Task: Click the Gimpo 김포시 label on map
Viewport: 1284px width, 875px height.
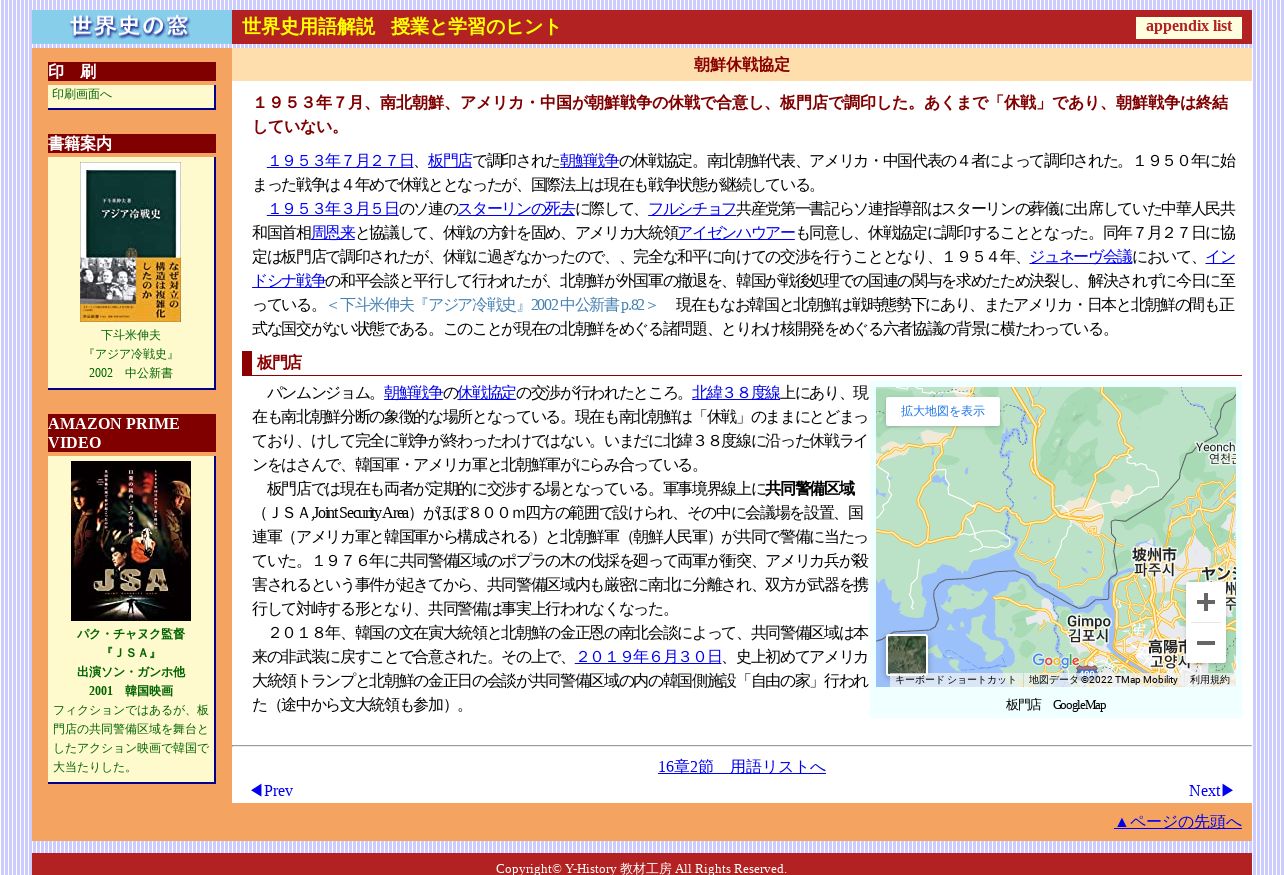Action: 1089,627
